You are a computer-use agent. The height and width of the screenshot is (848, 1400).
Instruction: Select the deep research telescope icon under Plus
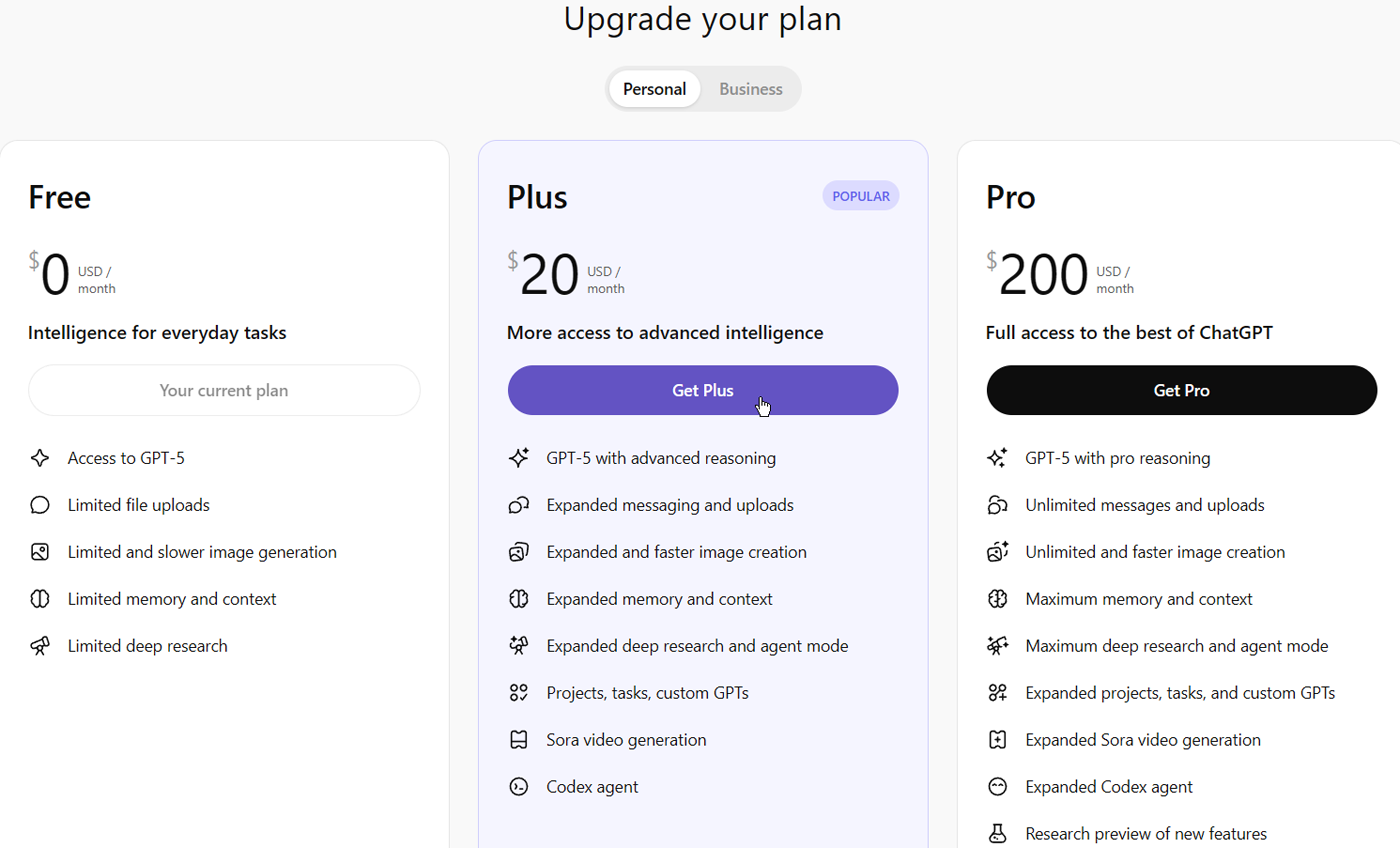point(519,645)
